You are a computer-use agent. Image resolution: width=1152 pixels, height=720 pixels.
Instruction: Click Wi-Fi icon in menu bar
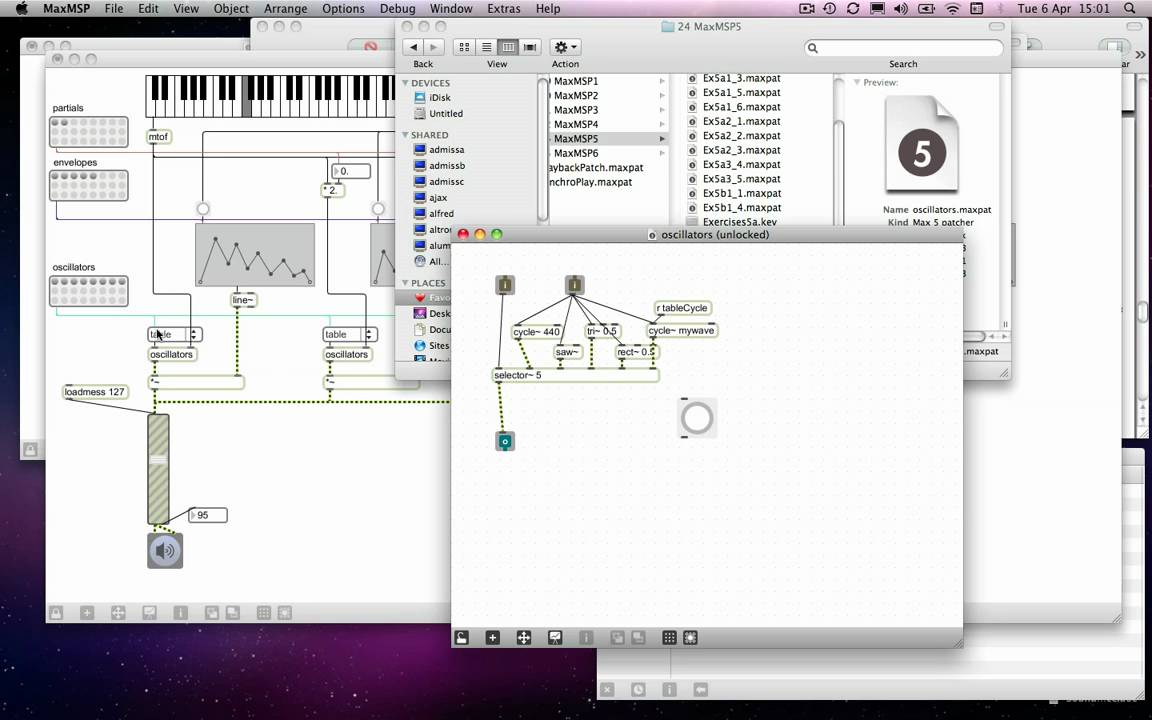pyautogui.click(x=952, y=9)
